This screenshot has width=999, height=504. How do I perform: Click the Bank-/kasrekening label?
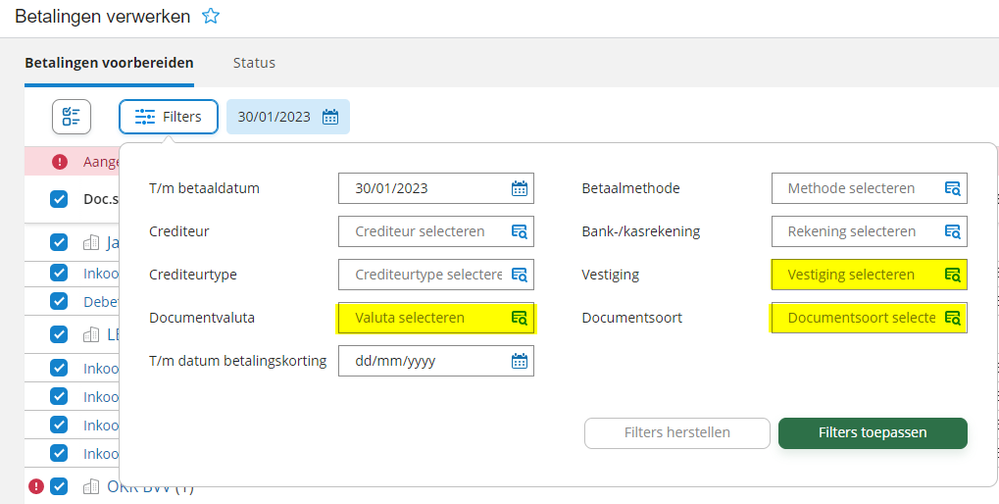641,232
